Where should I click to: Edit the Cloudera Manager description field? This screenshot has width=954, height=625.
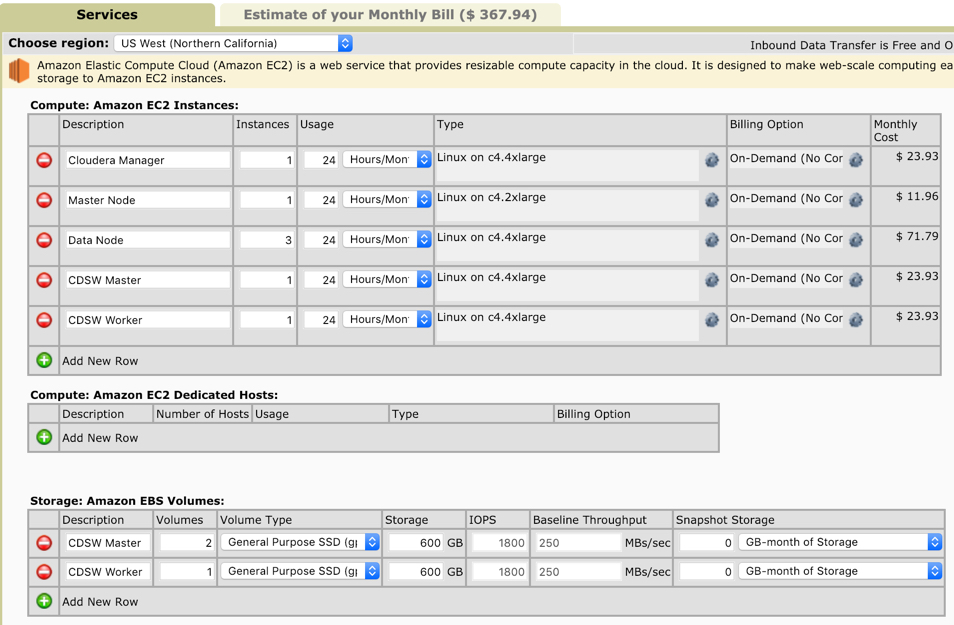pyautogui.click(x=148, y=160)
